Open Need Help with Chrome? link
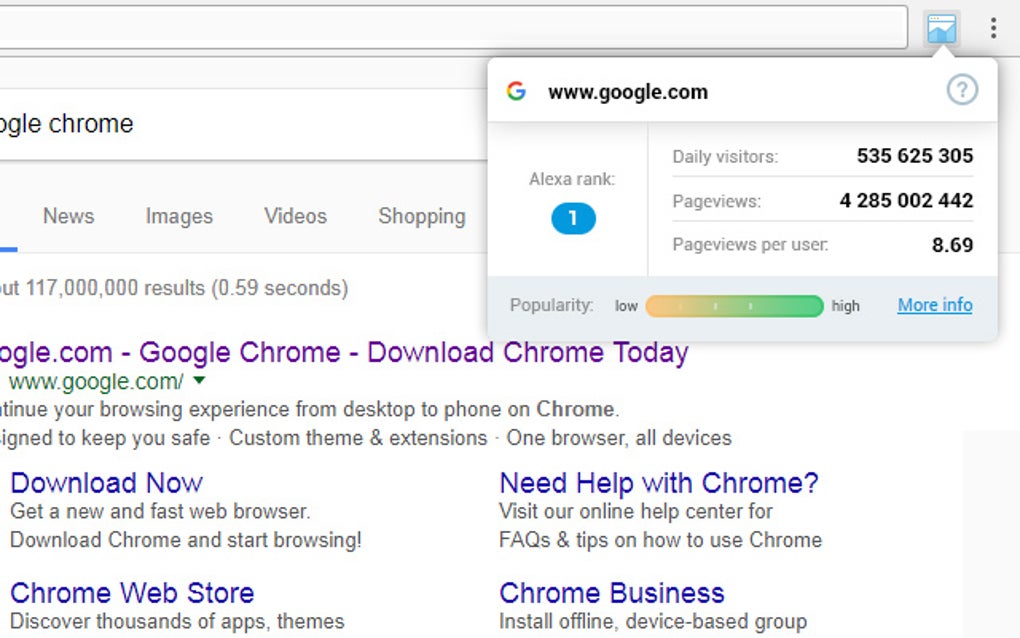This screenshot has width=1020, height=638. pyautogui.click(x=658, y=483)
